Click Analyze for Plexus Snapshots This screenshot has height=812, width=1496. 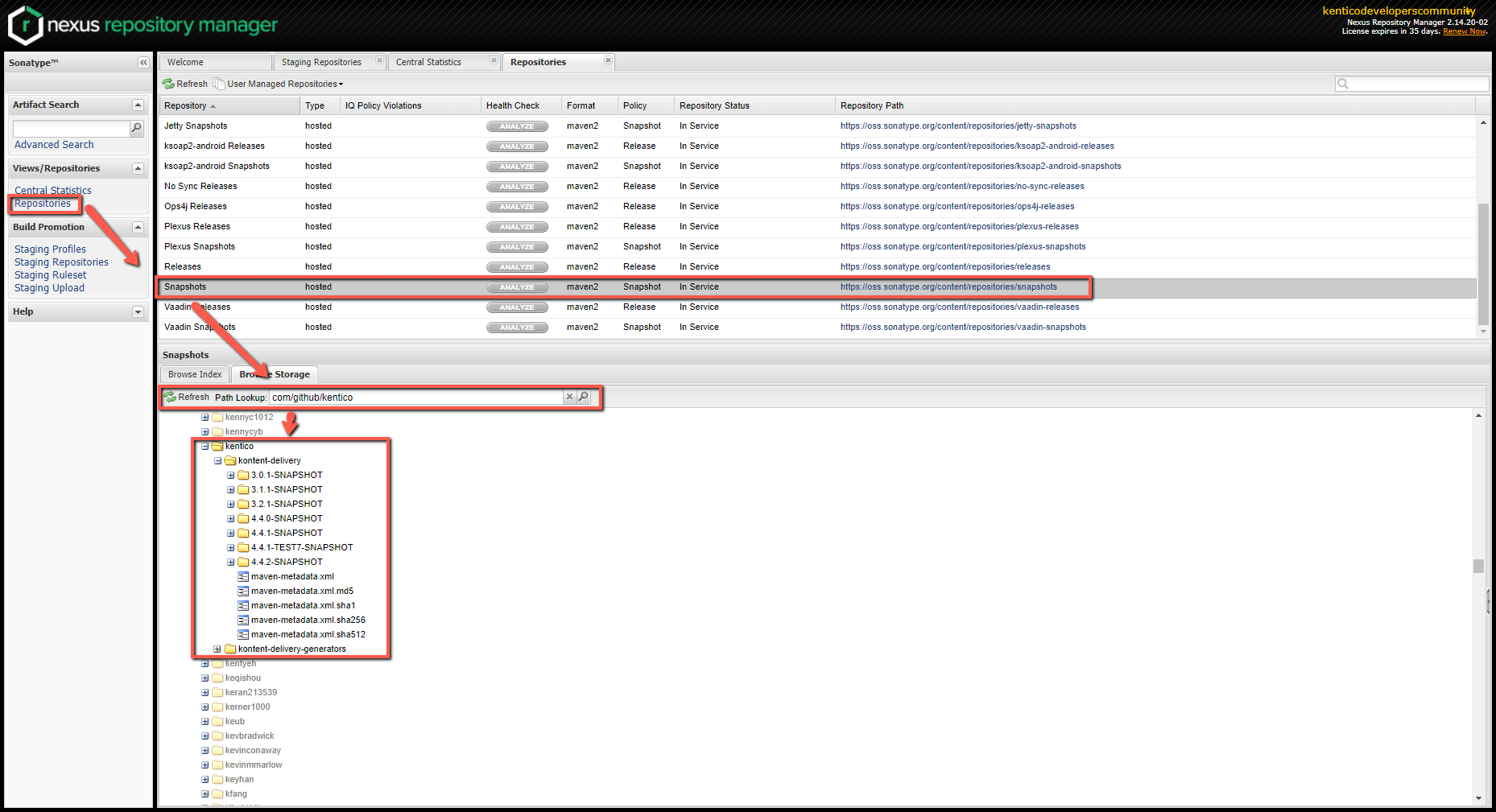coord(517,247)
